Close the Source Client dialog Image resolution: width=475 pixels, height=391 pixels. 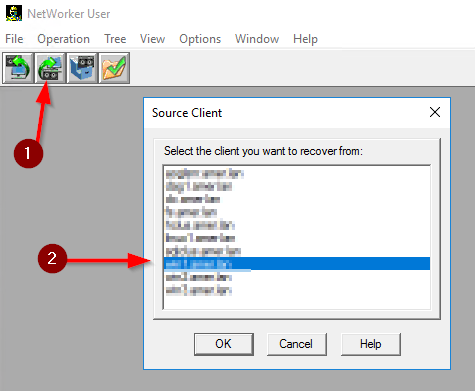click(x=435, y=112)
